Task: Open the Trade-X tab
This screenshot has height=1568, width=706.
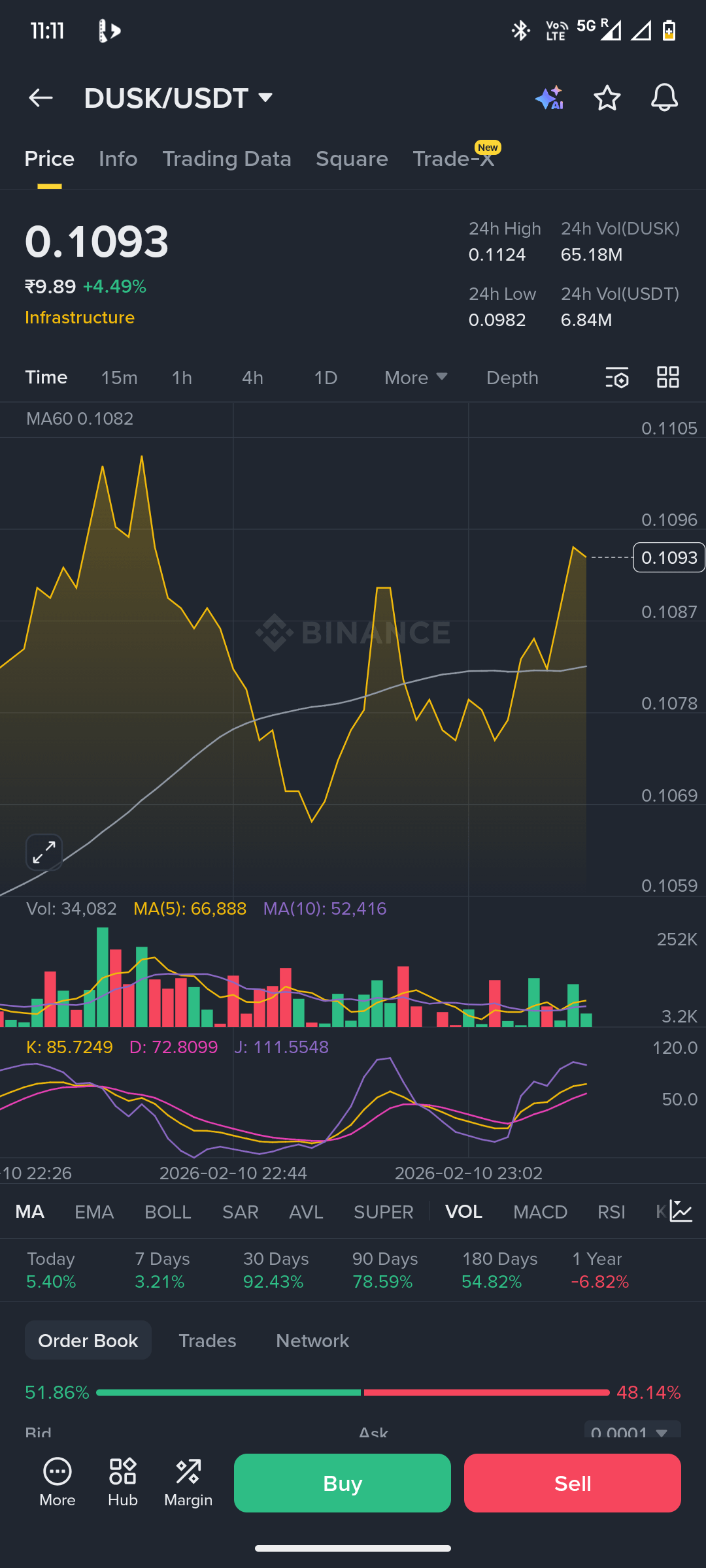Action: click(454, 159)
